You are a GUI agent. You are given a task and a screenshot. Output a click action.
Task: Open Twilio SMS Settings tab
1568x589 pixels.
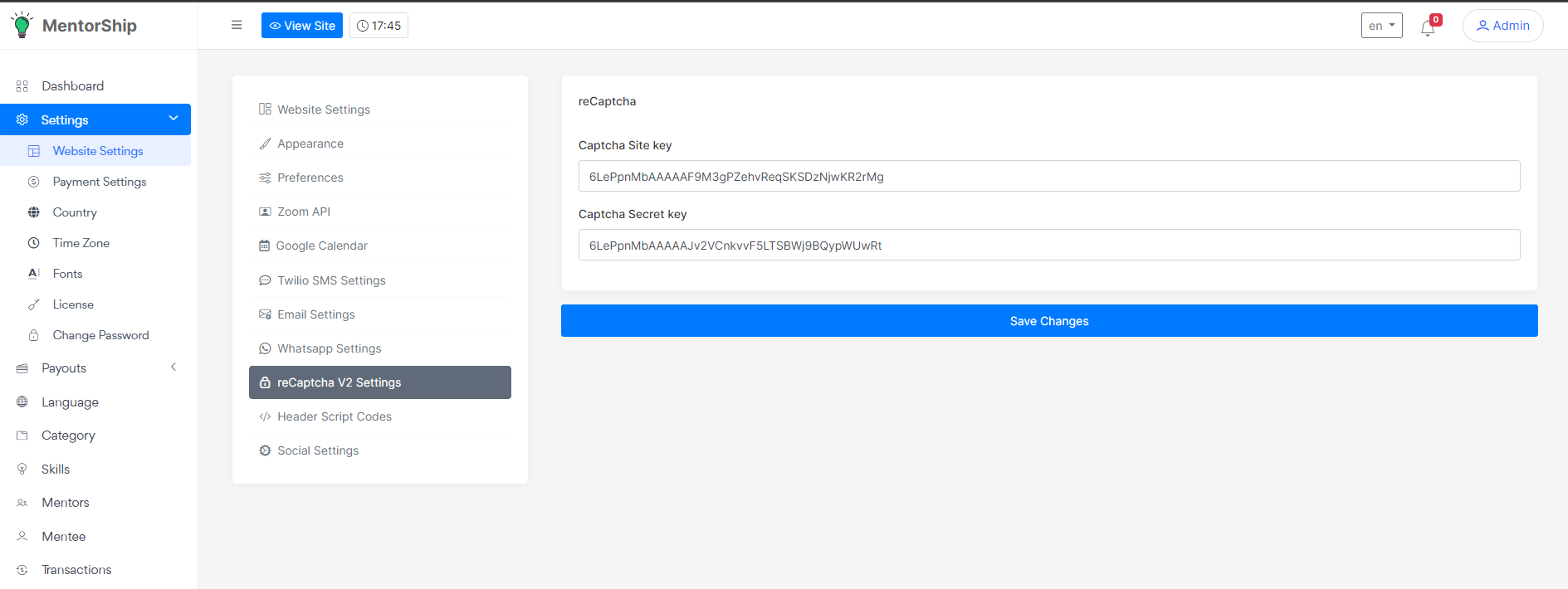pos(331,280)
